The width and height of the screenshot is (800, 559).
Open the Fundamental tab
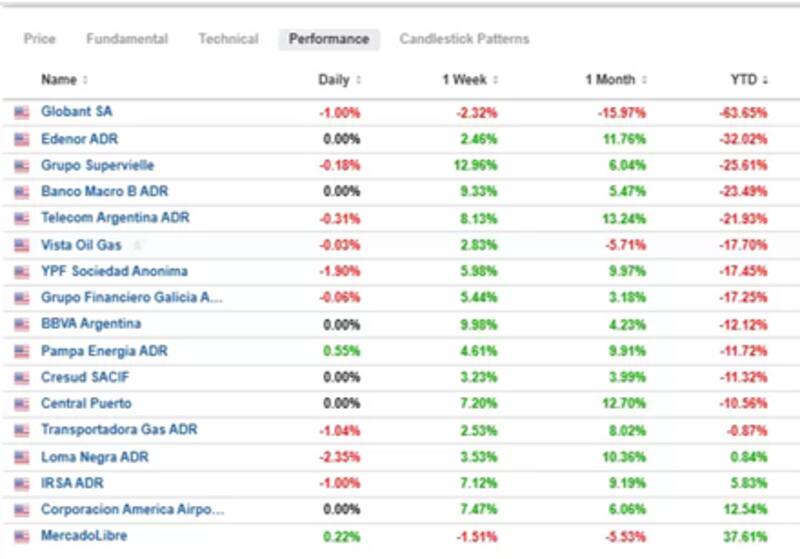pos(127,39)
